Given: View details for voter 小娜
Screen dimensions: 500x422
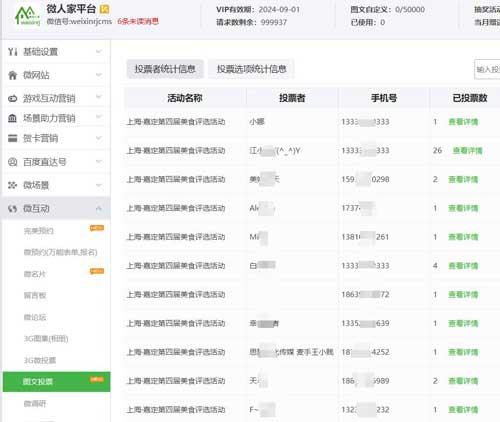Looking at the screenshot, I should point(463,122).
